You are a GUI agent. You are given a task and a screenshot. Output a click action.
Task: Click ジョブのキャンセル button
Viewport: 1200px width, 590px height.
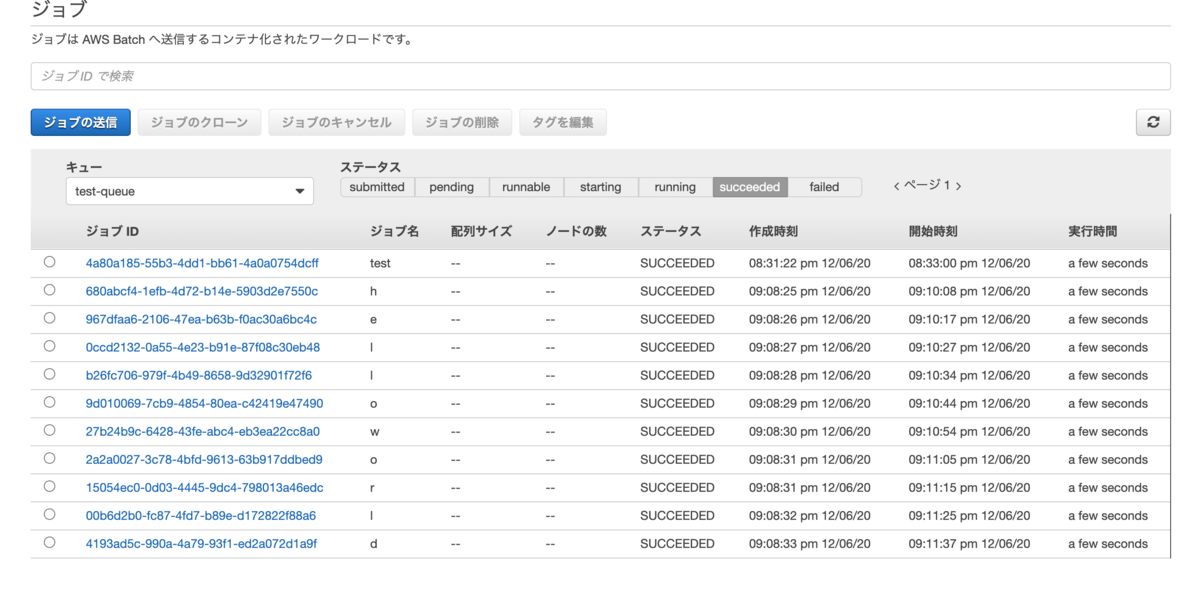click(x=337, y=122)
